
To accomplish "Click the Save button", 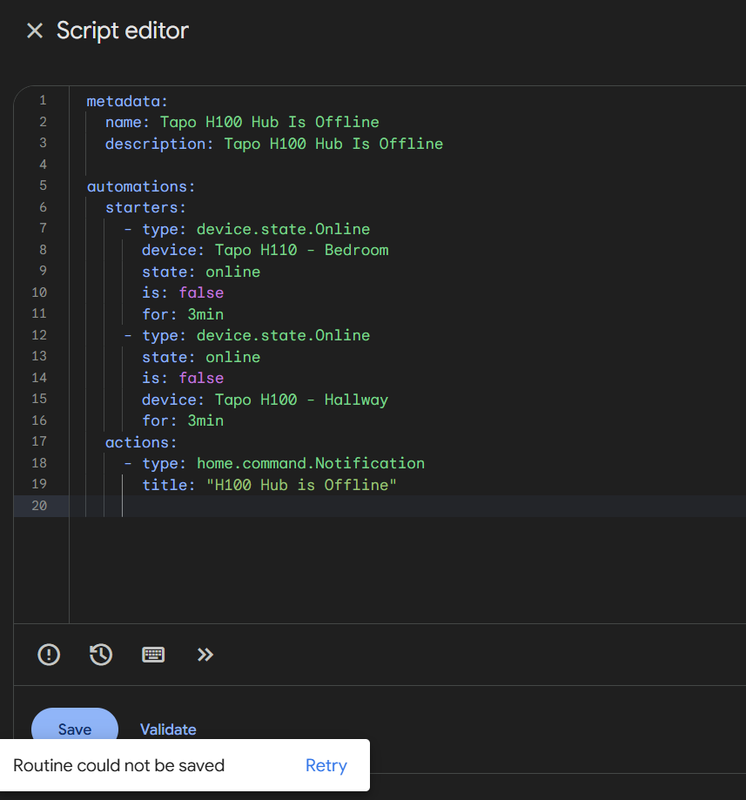I will click(x=74, y=729).
